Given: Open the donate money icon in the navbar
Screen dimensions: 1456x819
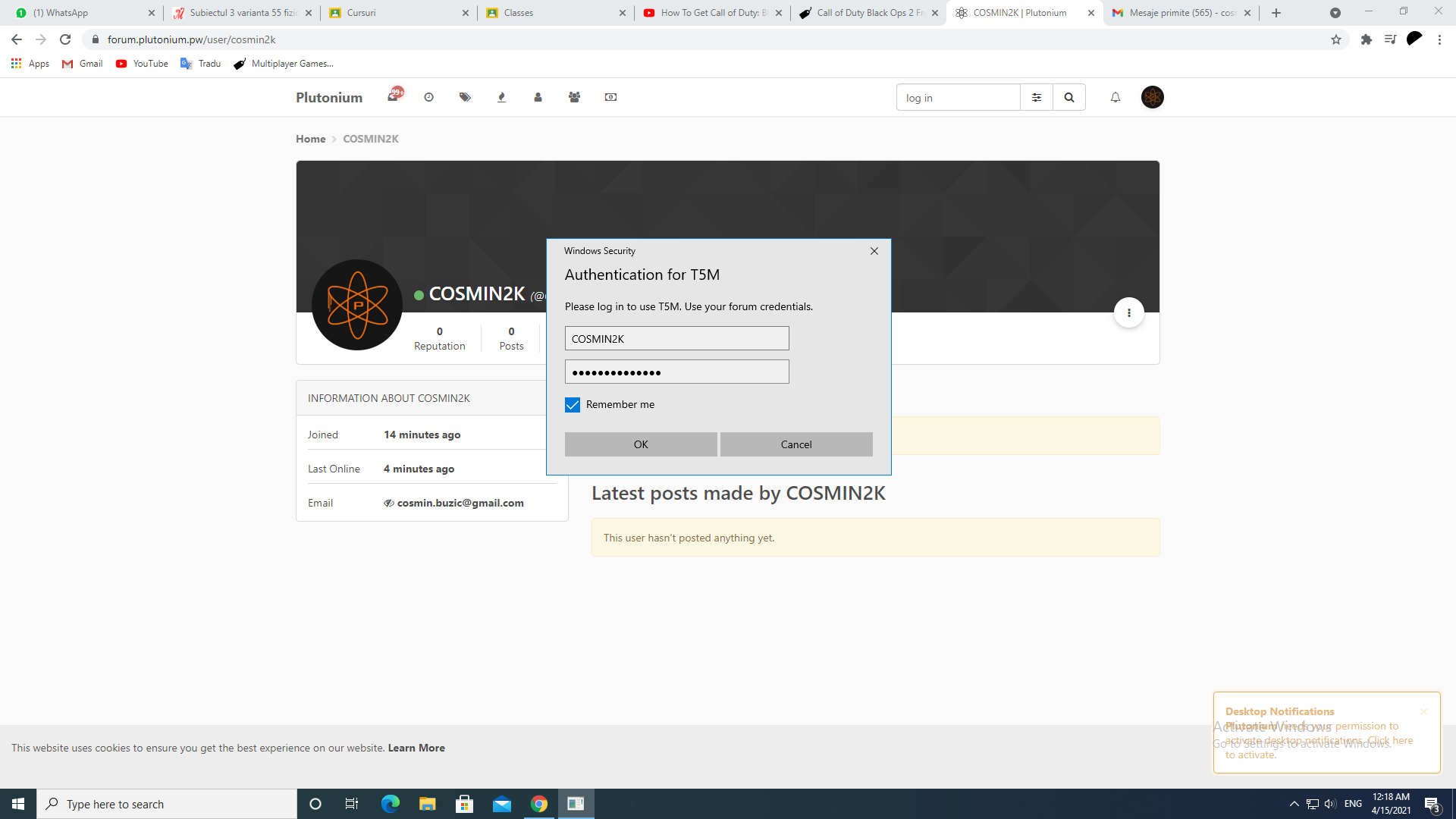Looking at the screenshot, I should (x=610, y=97).
